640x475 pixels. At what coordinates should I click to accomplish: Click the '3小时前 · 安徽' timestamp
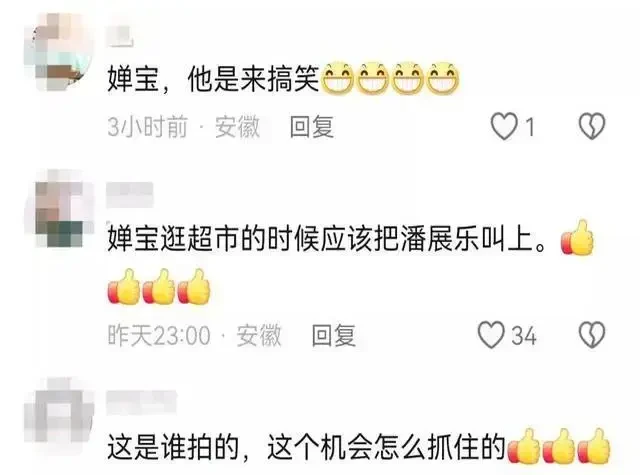point(184,127)
